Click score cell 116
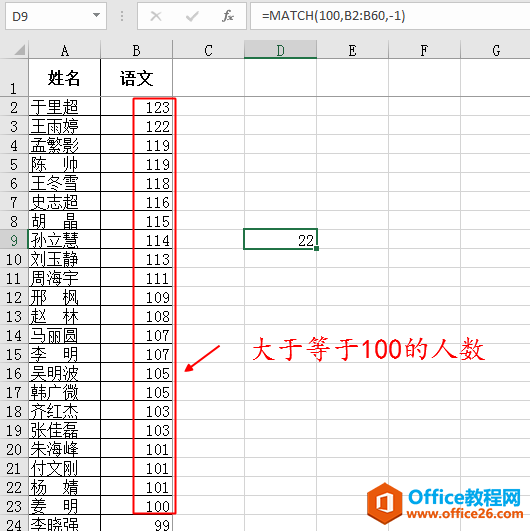The height and width of the screenshot is (531, 530). pyautogui.click(x=136, y=202)
